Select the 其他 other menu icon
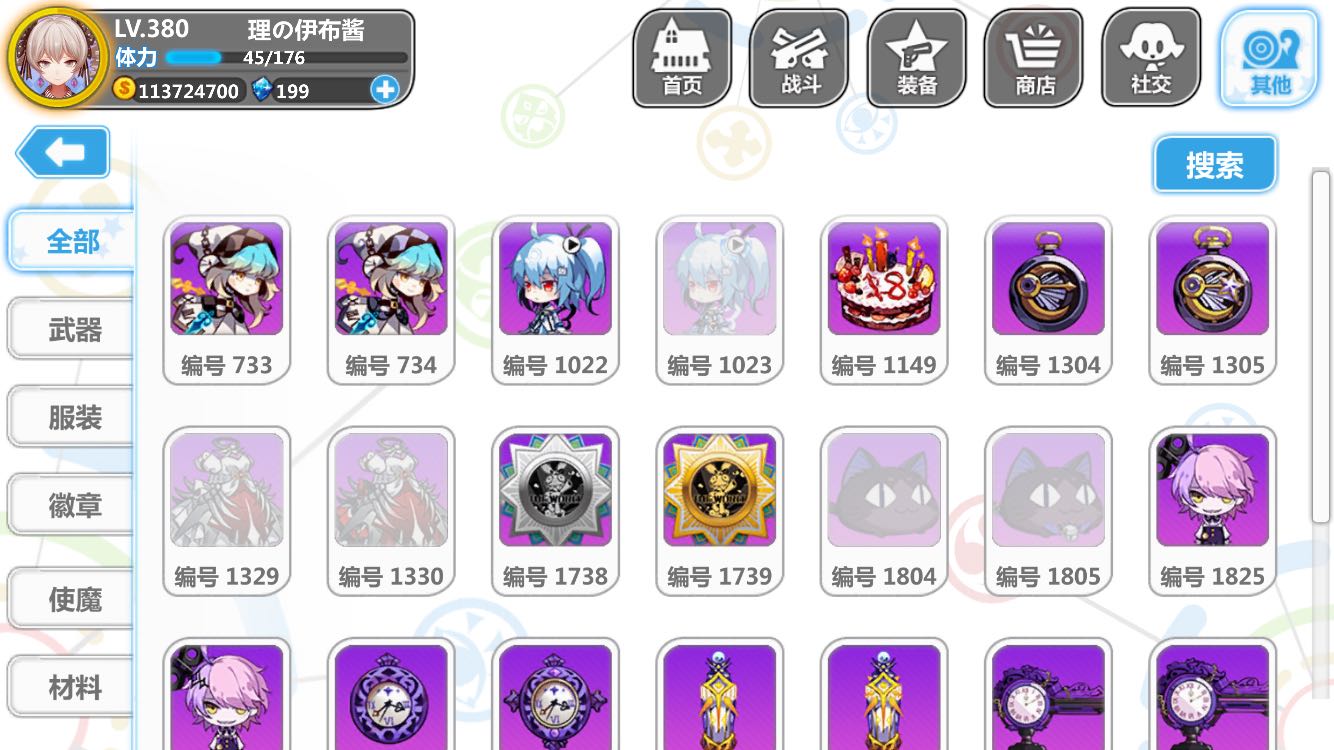 click(1269, 58)
